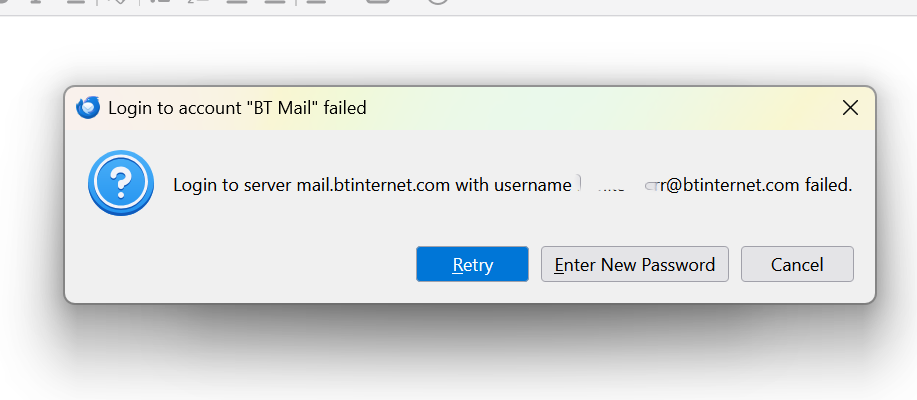Image resolution: width=917 pixels, height=400 pixels.
Task: Open the insert image toolbar button
Action: (378, 2)
